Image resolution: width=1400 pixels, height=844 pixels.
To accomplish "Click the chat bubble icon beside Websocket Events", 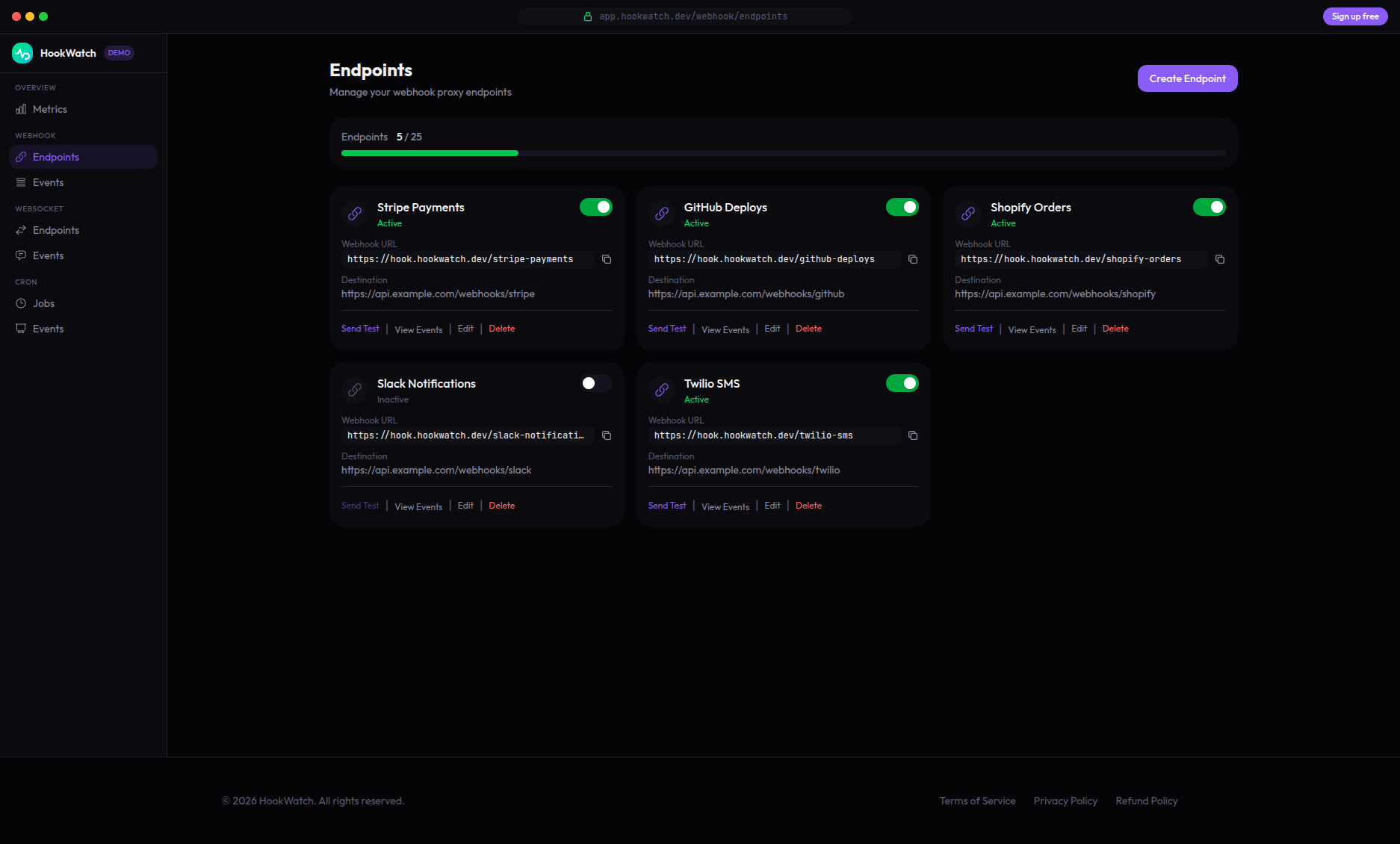I will point(21,255).
